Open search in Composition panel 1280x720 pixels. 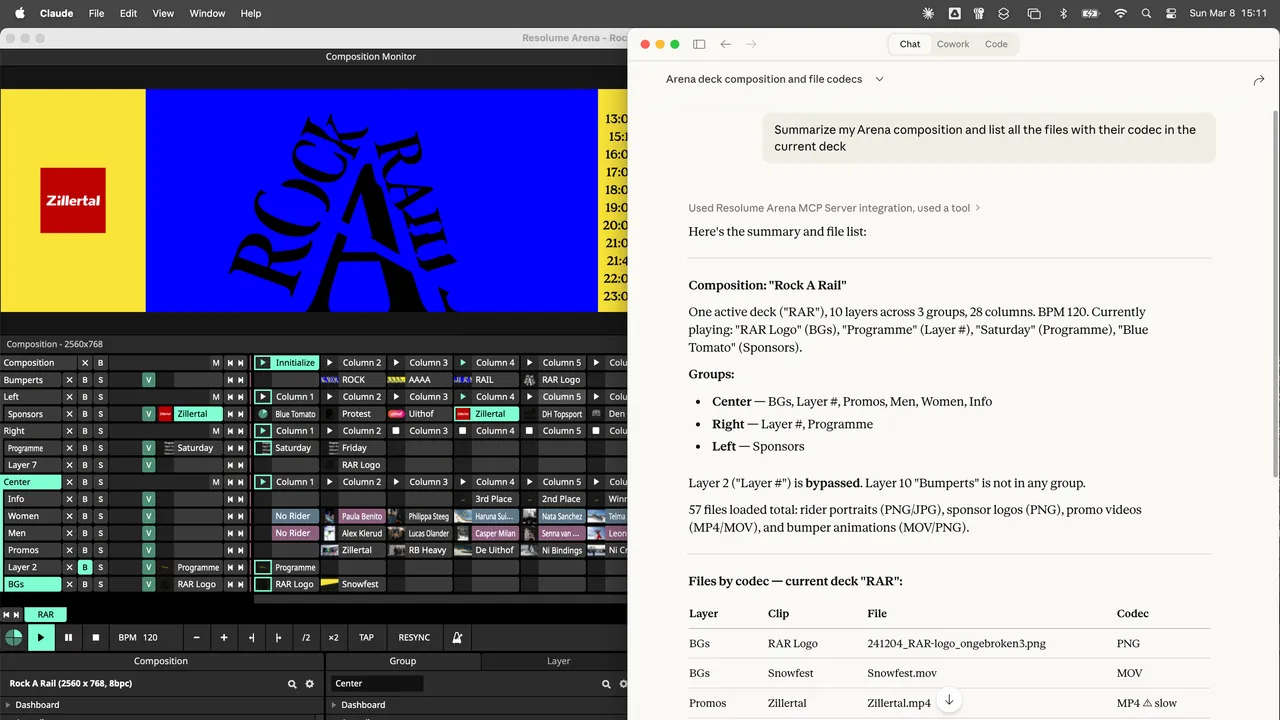point(292,684)
